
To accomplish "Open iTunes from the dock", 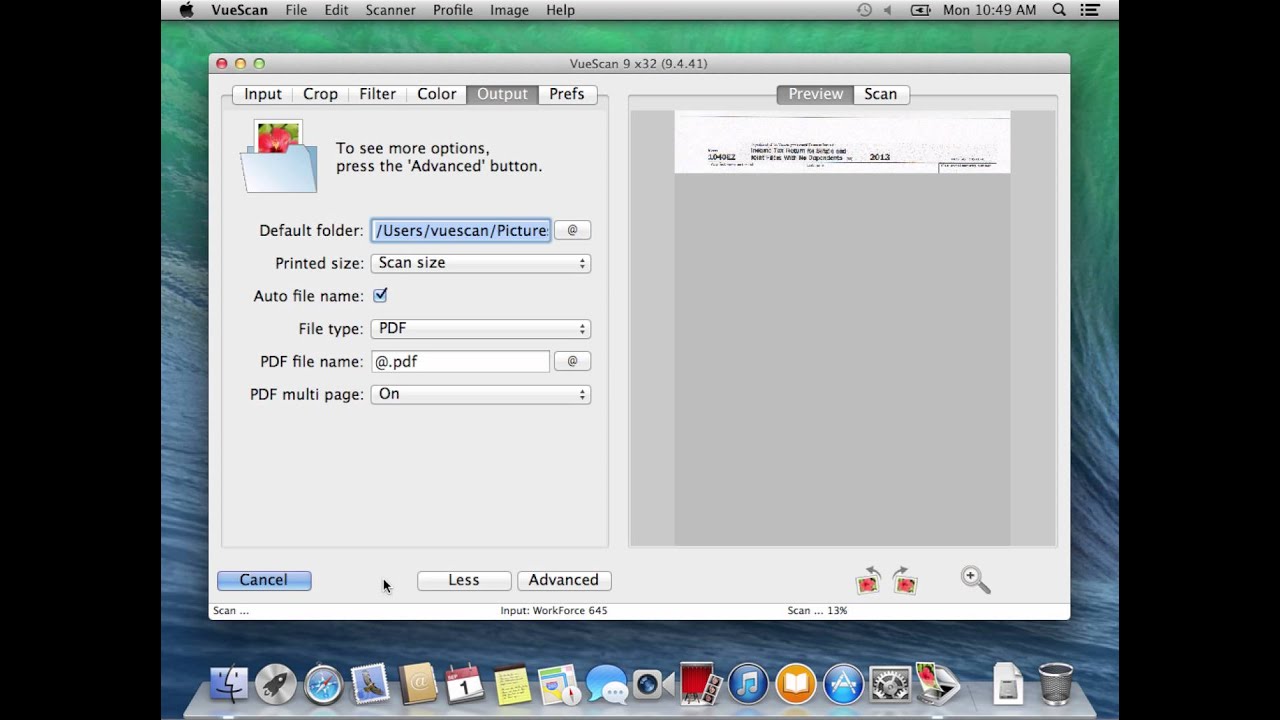I will pos(748,684).
